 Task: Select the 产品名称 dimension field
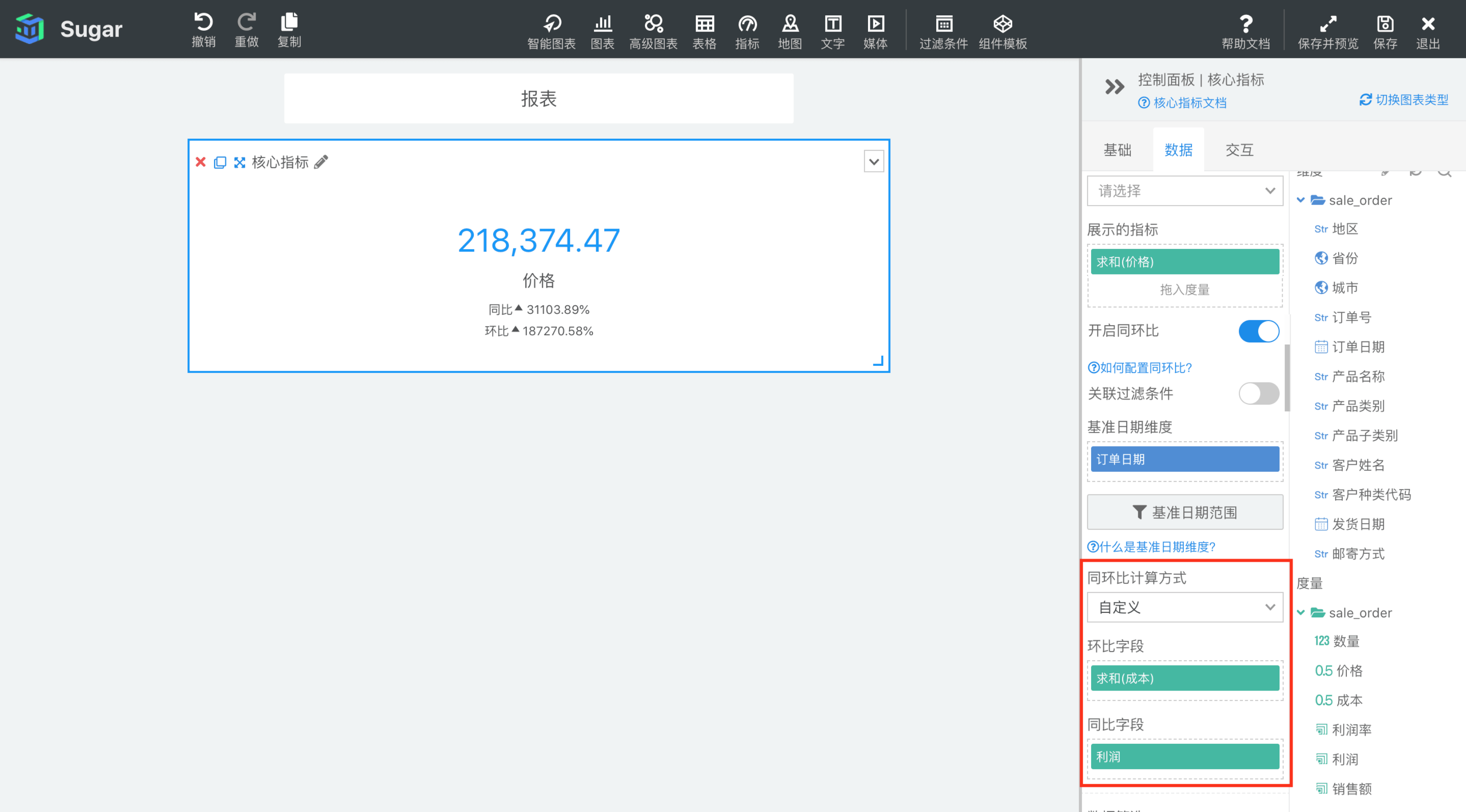point(1349,377)
